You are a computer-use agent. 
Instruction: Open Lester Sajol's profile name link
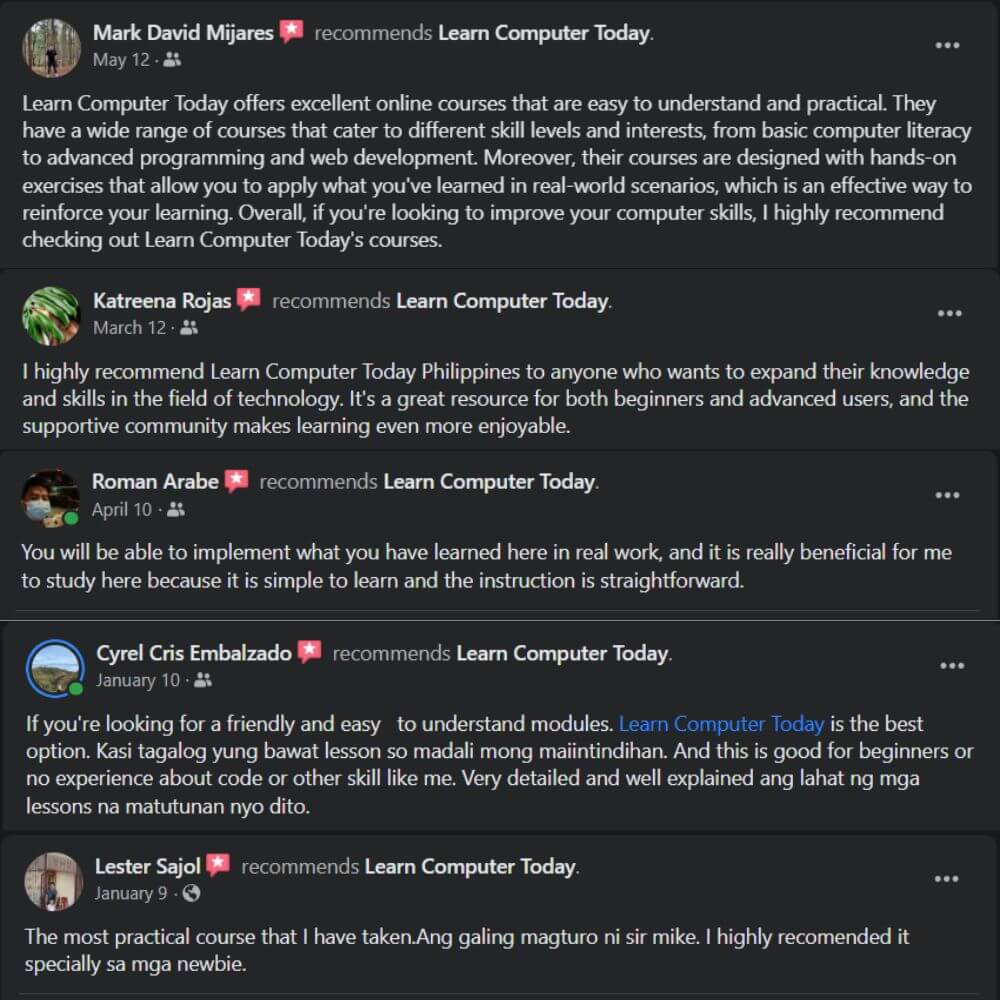(x=148, y=867)
